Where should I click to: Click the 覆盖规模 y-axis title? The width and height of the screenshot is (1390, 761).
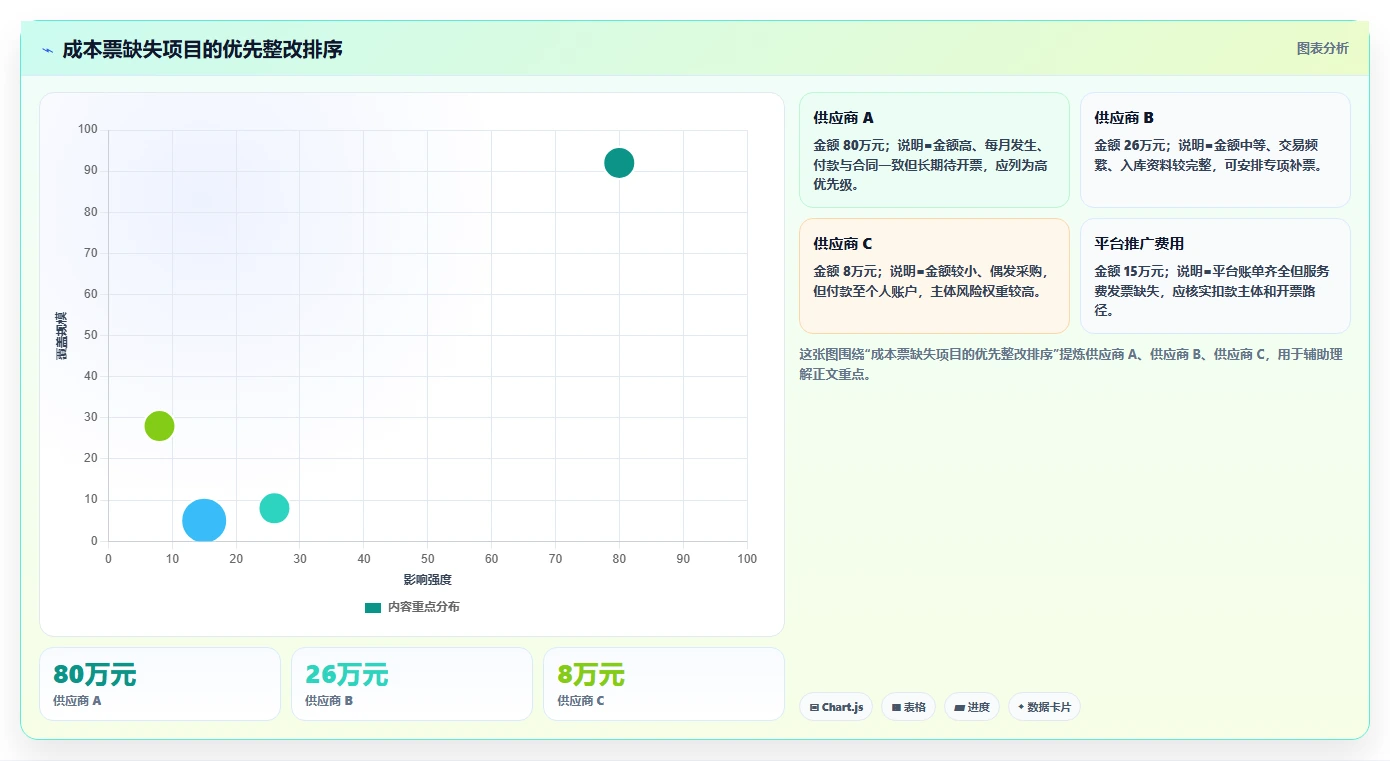[62, 336]
